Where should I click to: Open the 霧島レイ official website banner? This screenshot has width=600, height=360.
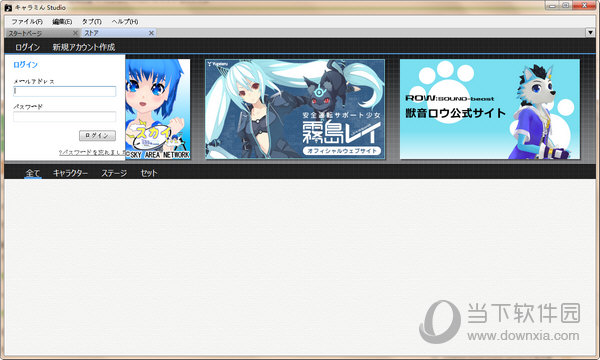295,109
